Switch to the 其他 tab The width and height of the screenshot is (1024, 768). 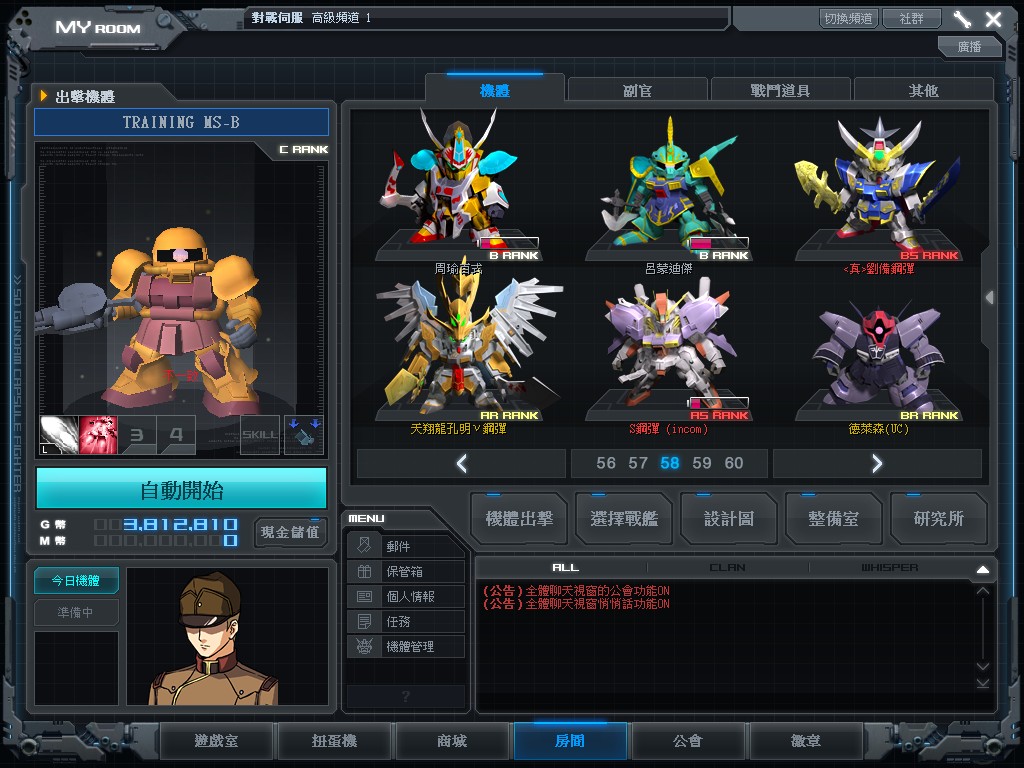pos(923,90)
